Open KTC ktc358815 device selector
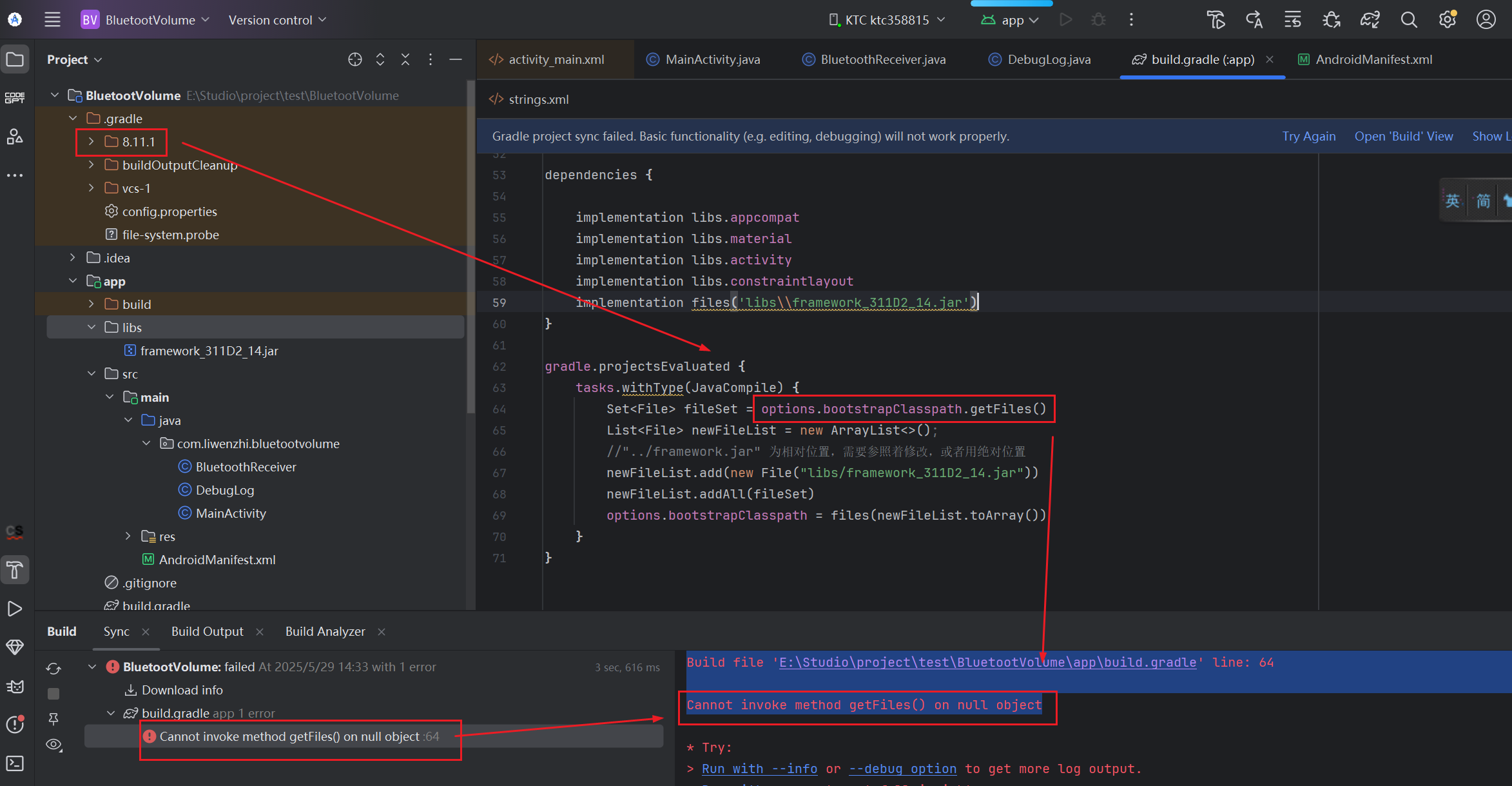This screenshot has width=1512, height=786. [x=888, y=20]
